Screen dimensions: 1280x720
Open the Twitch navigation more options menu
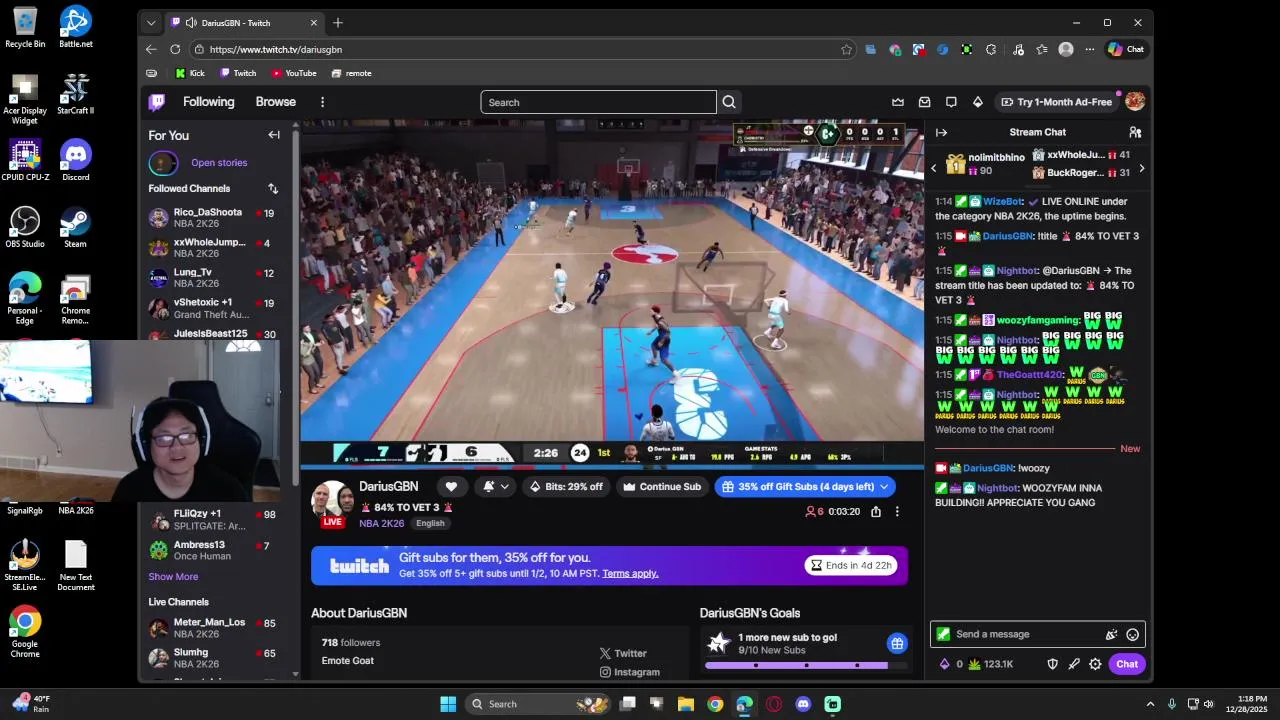point(322,102)
